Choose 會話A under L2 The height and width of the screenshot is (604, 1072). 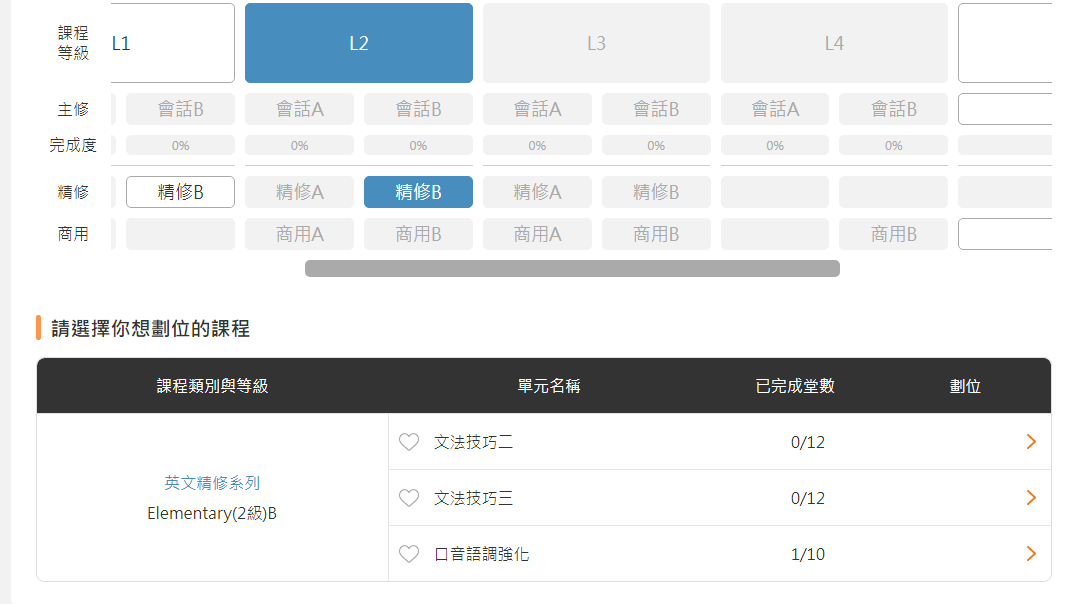[299, 109]
